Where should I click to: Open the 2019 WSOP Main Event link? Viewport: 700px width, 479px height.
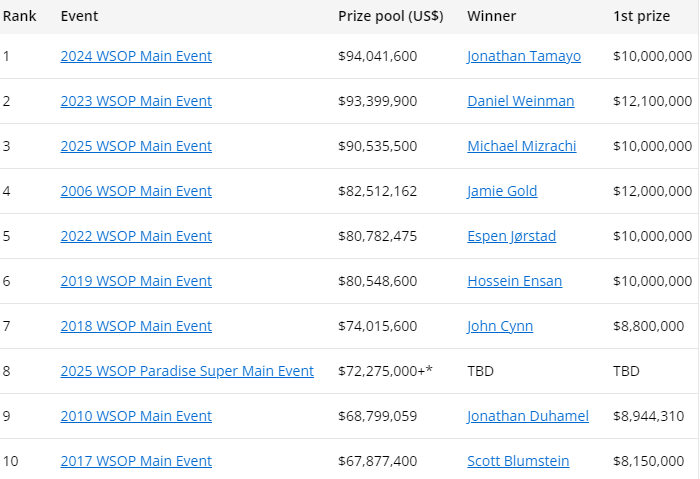pos(136,281)
